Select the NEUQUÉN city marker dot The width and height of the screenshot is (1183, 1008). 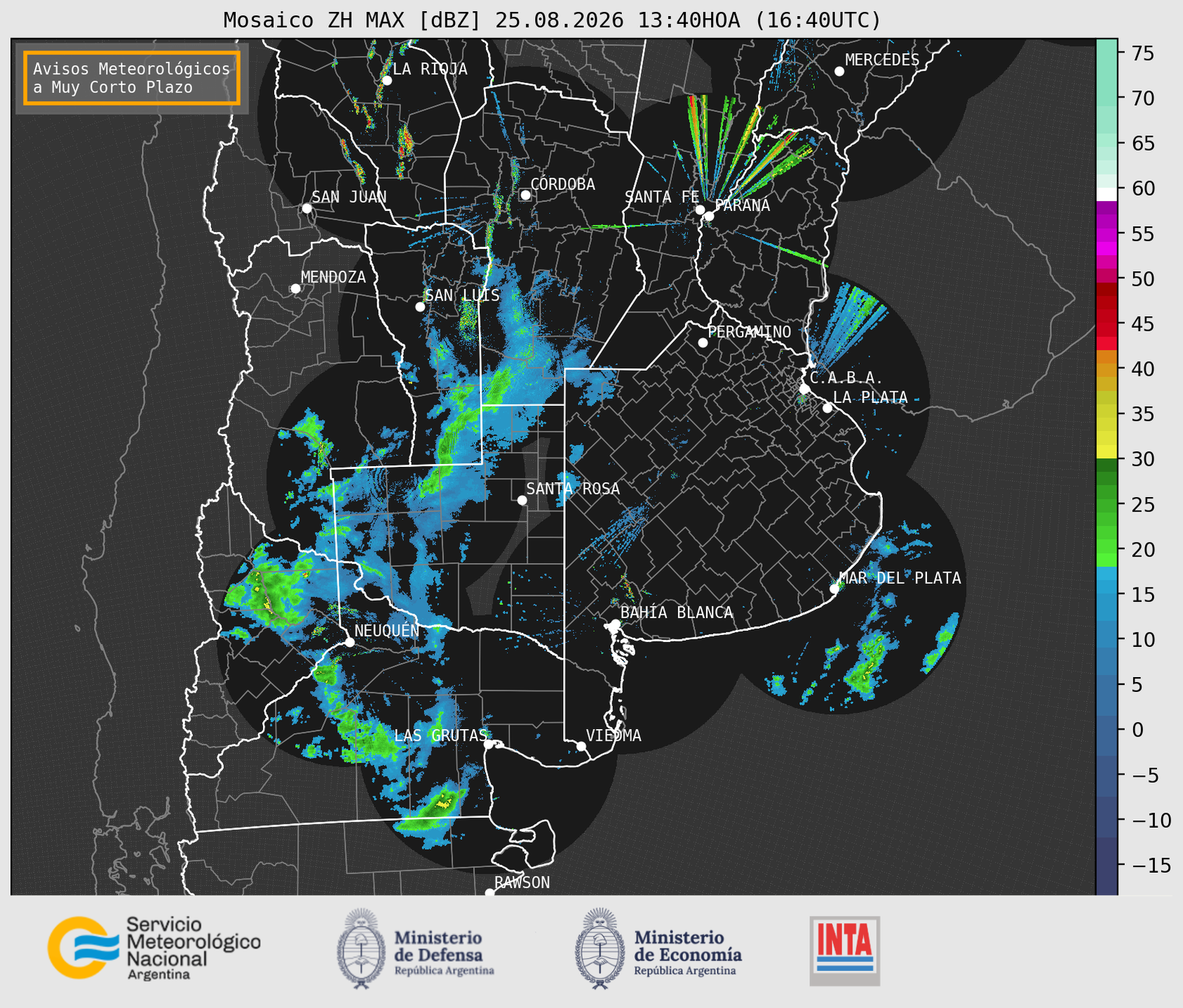[350, 642]
